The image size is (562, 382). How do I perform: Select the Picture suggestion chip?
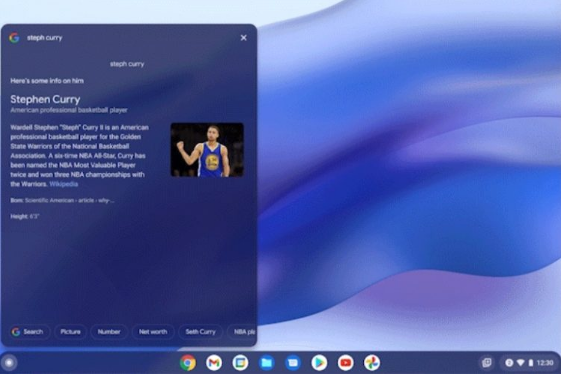(70, 332)
